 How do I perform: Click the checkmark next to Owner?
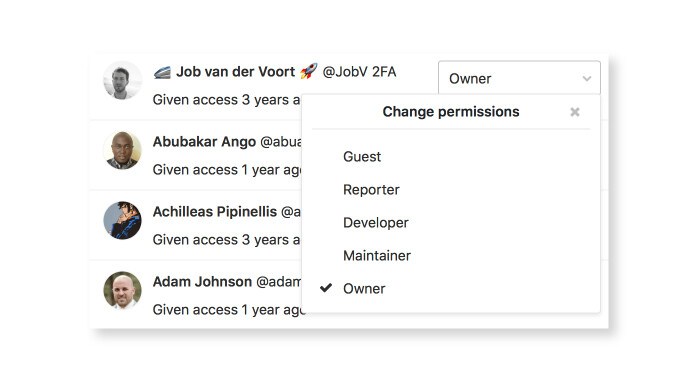click(326, 288)
